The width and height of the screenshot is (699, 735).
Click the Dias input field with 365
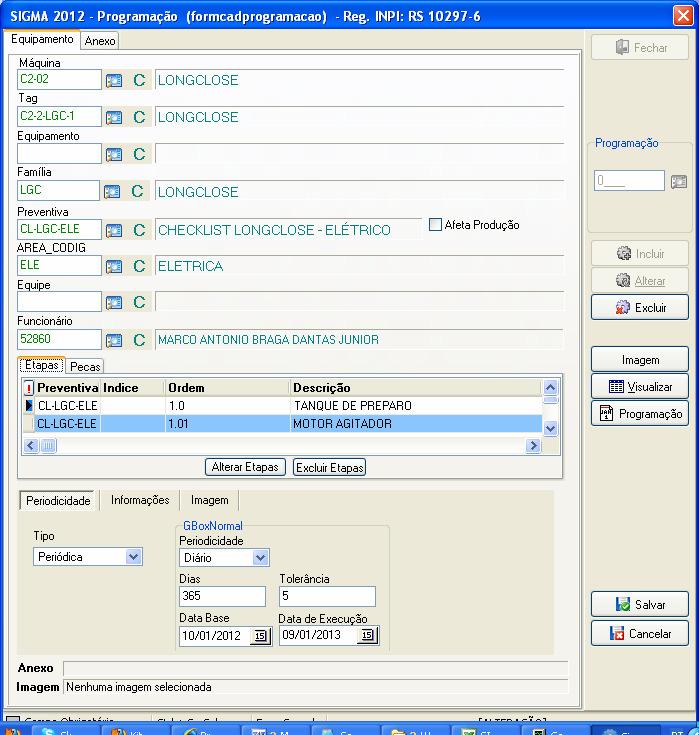(x=222, y=596)
